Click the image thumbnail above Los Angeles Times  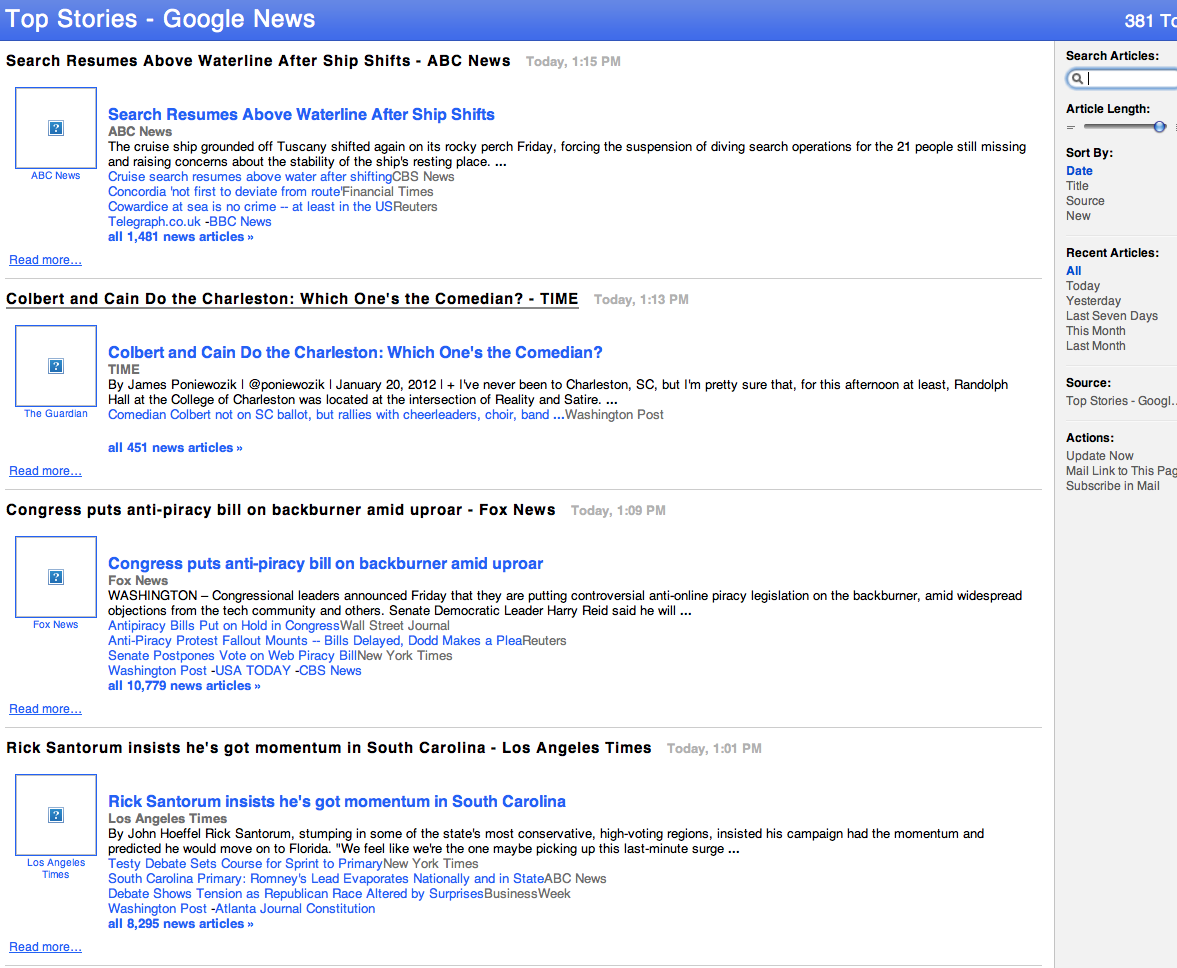tap(56, 815)
